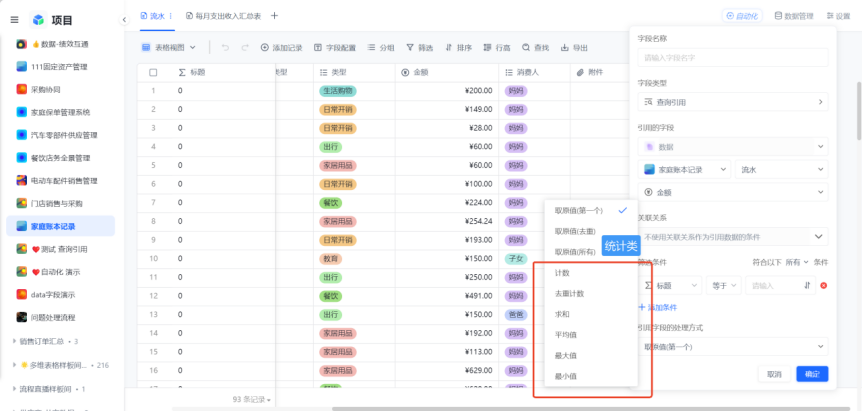862x411 pixels.
Task: Add a new sheet tab with plus icon
Action: tap(274, 15)
